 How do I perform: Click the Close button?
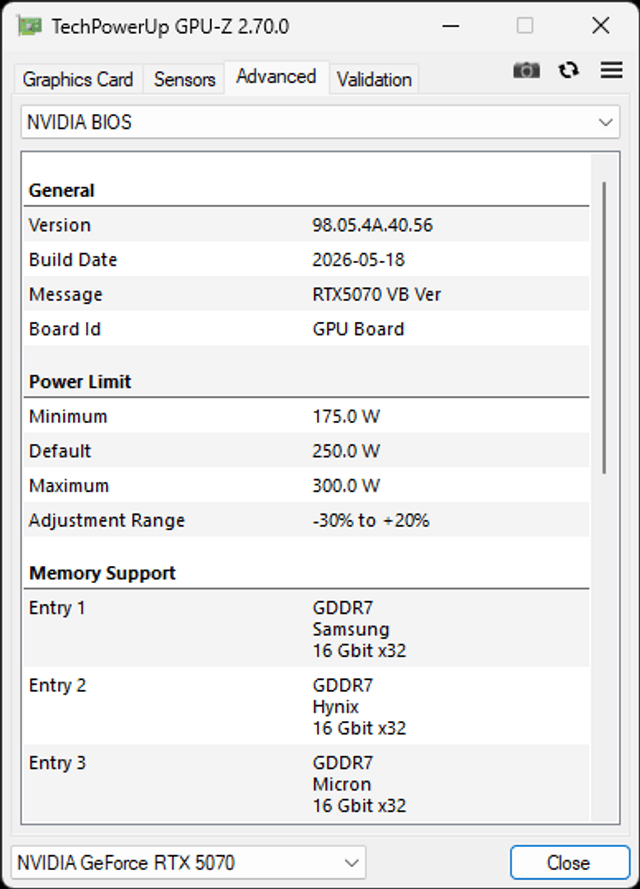(569, 862)
